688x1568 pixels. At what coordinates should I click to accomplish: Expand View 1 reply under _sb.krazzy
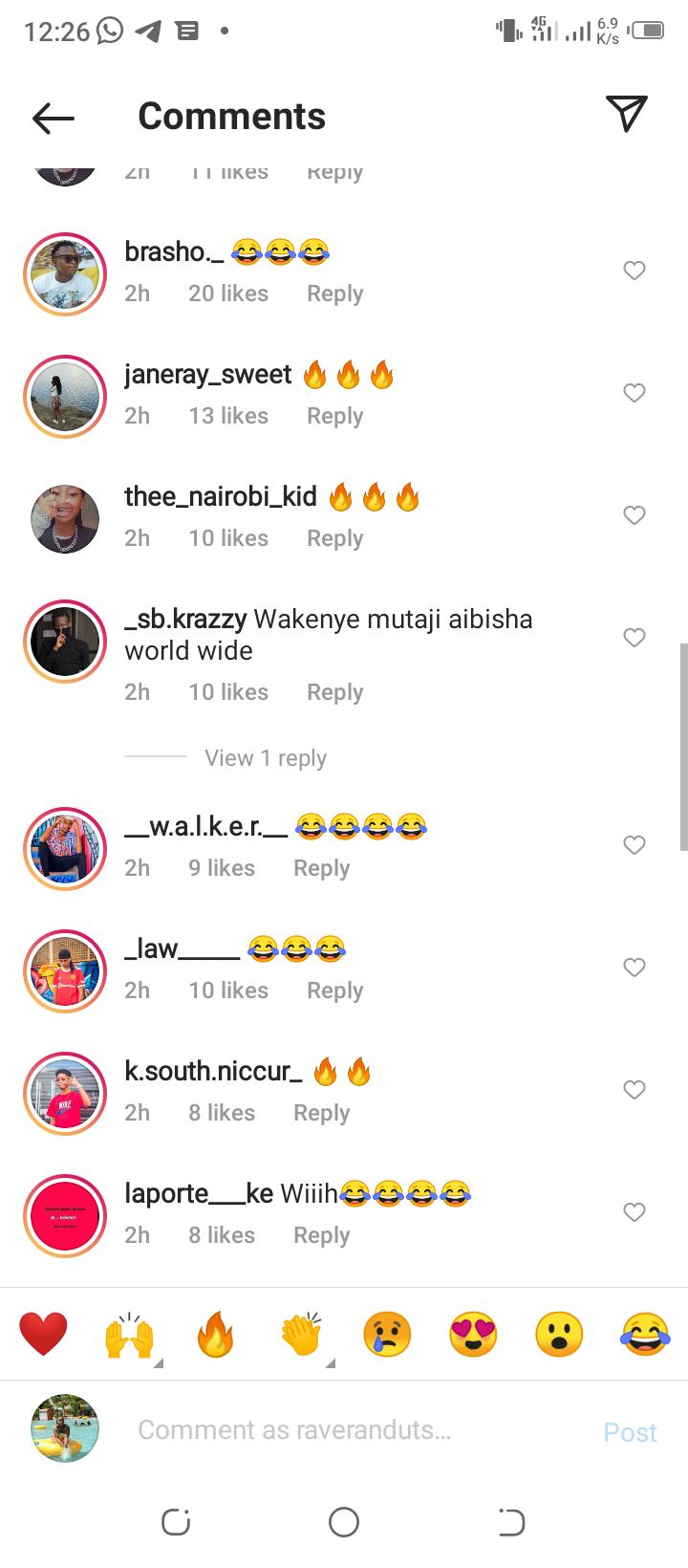pyautogui.click(x=266, y=758)
